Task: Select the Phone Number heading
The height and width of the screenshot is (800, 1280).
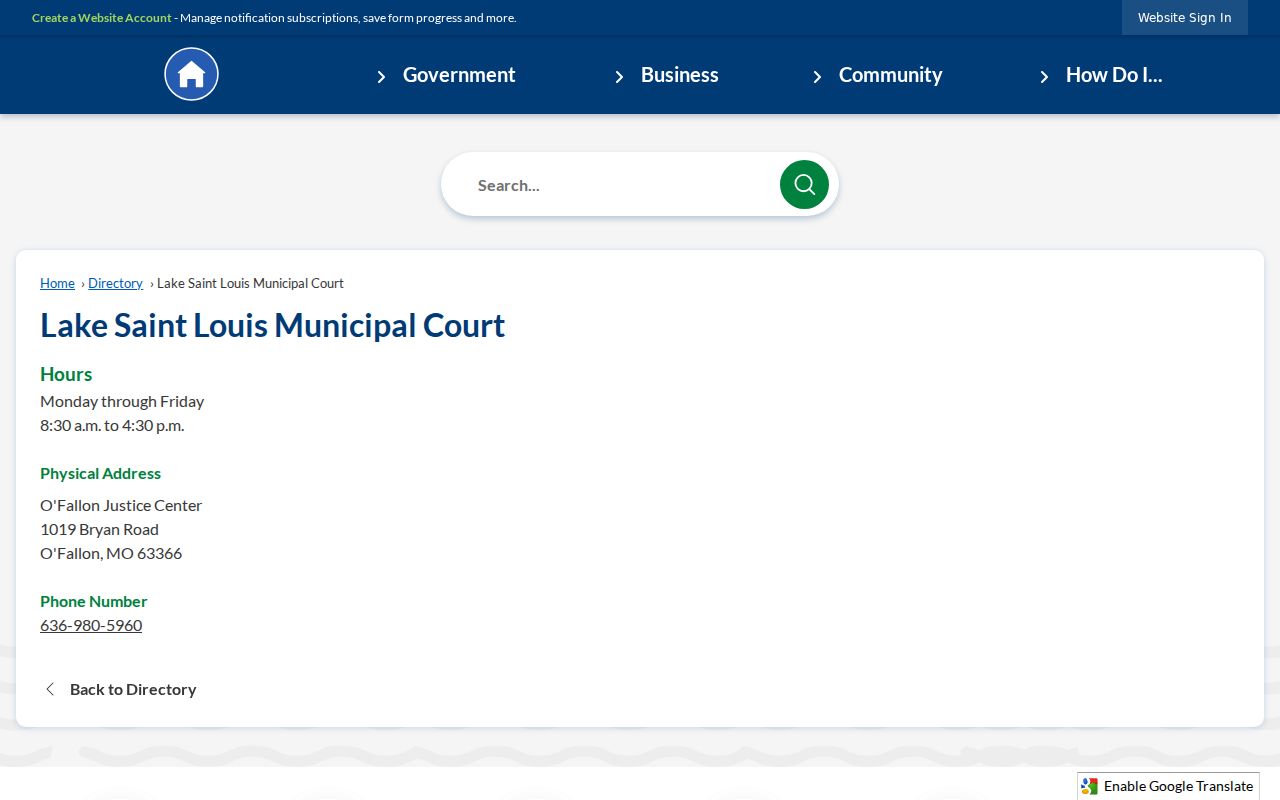Action: click(x=93, y=601)
